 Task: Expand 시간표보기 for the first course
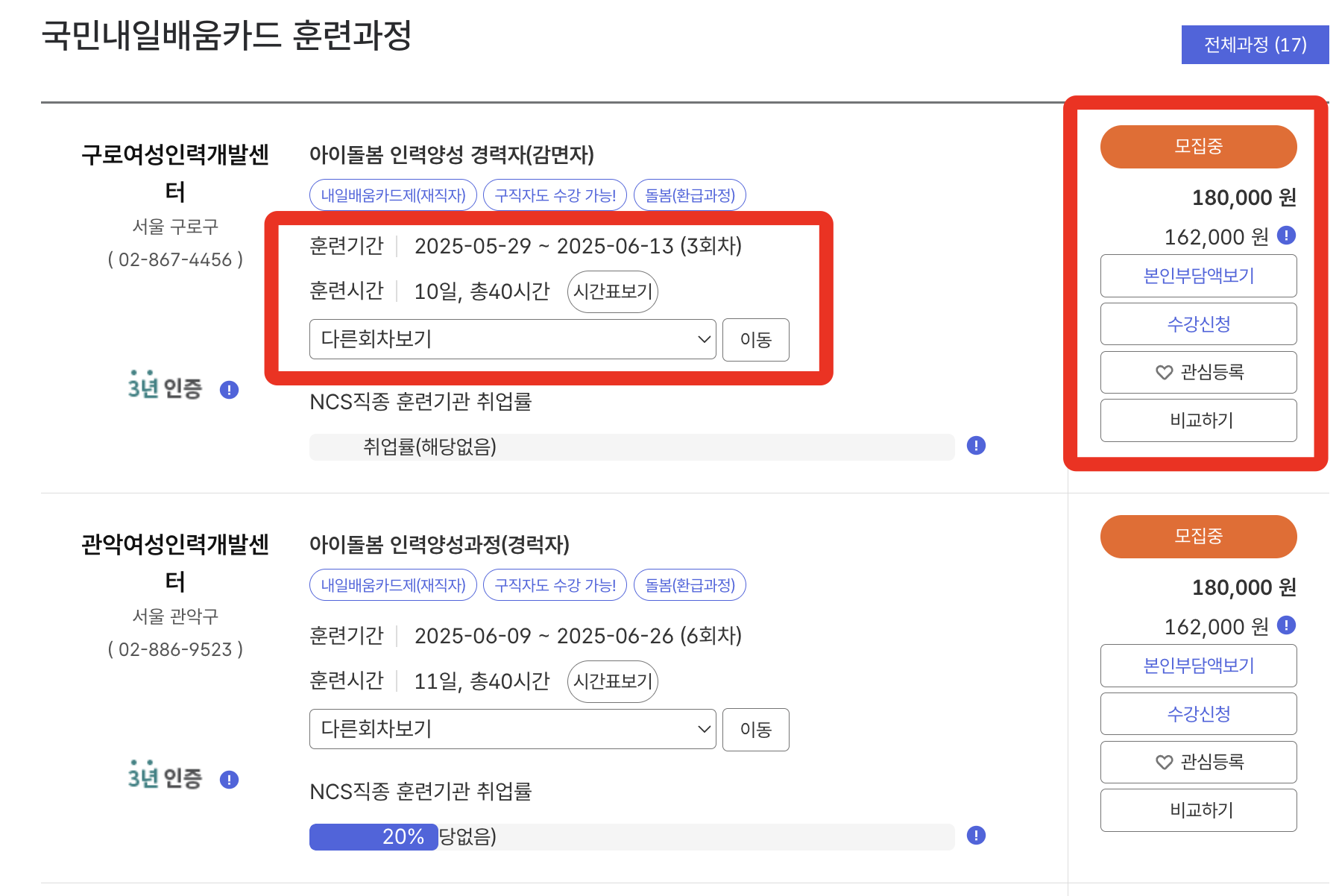click(612, 291)
